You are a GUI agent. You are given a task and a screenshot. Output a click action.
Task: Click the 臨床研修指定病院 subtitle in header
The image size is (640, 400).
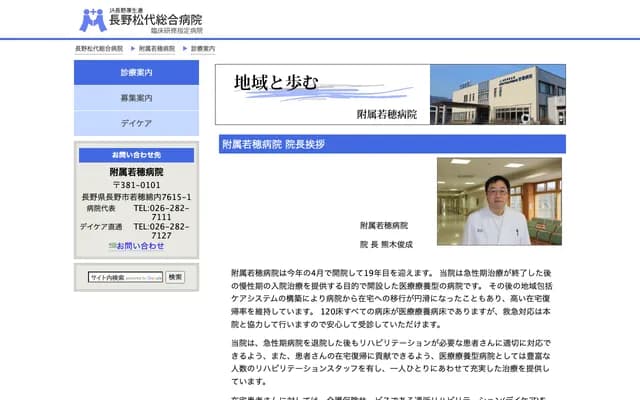pos(177,30)
